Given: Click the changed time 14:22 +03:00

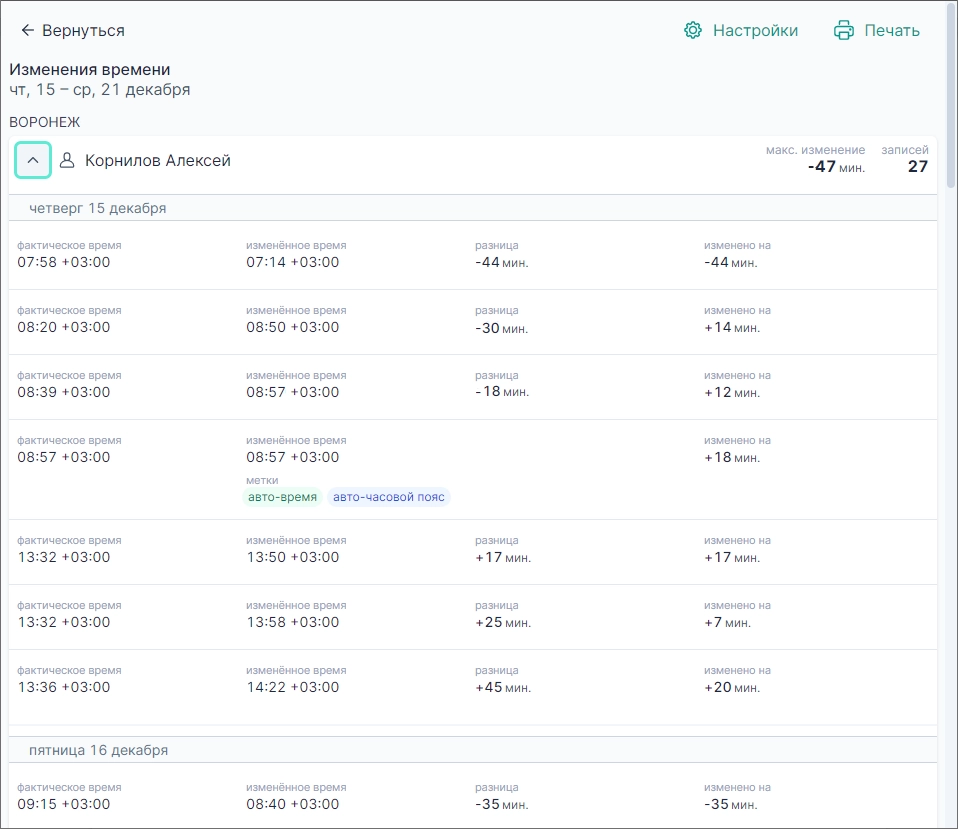Looking at the screenshot, I should coord(292,687).
